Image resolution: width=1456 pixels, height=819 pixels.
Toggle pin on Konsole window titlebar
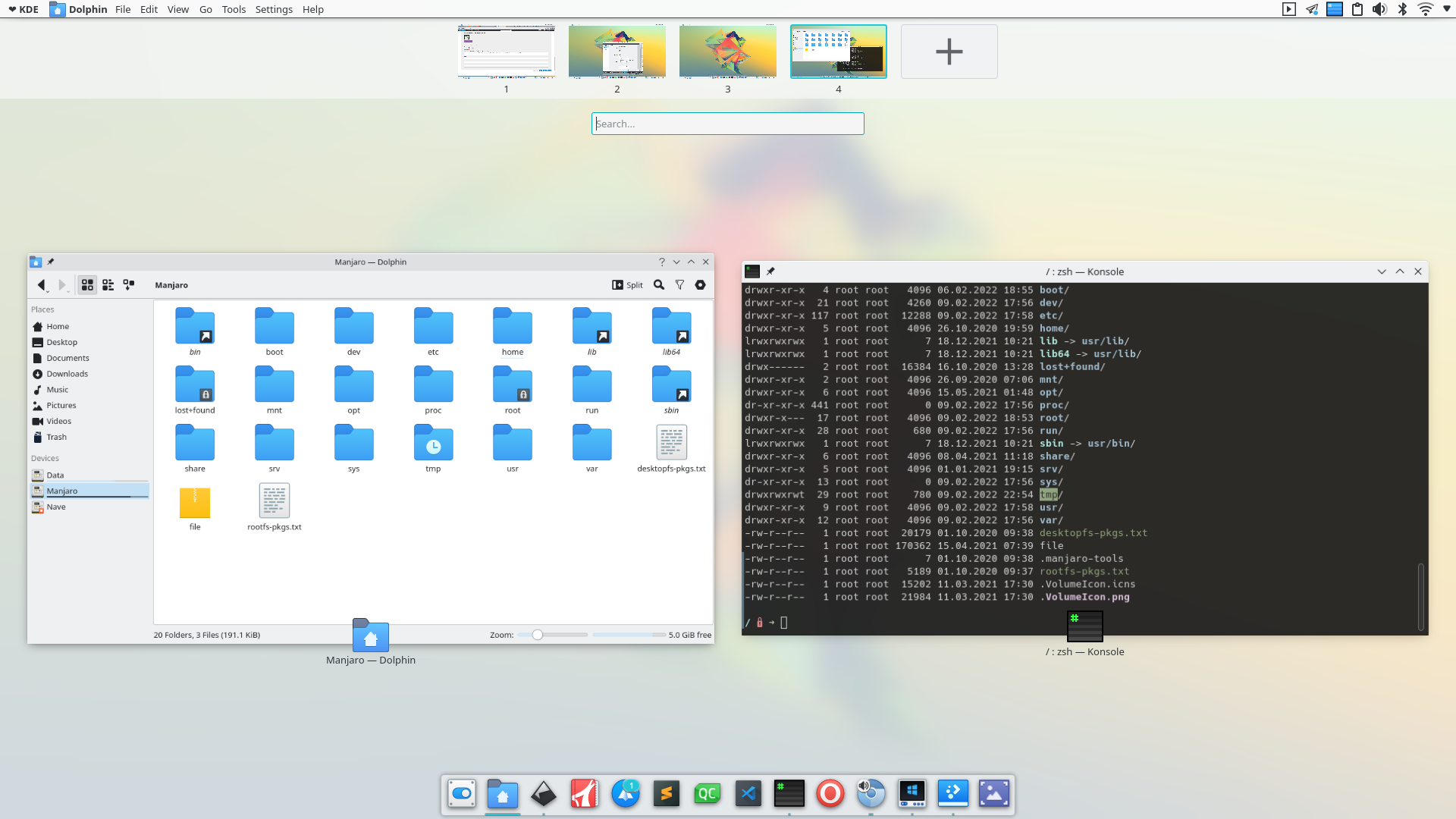tap(770, 271)
